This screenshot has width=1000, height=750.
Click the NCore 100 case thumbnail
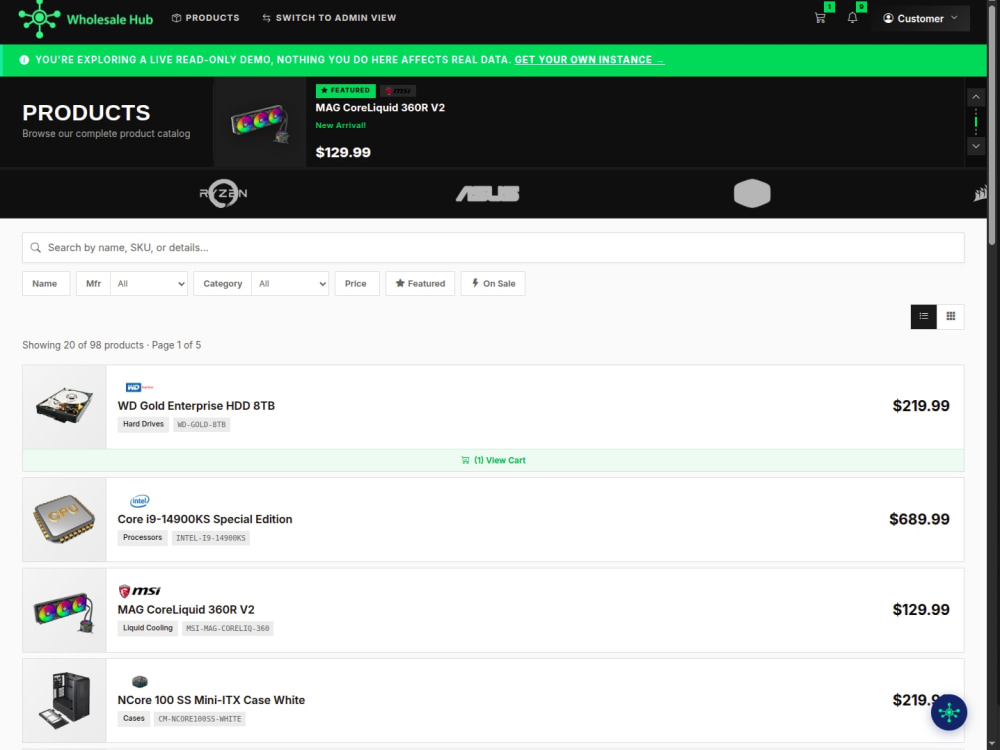click(x=64, y=701)
